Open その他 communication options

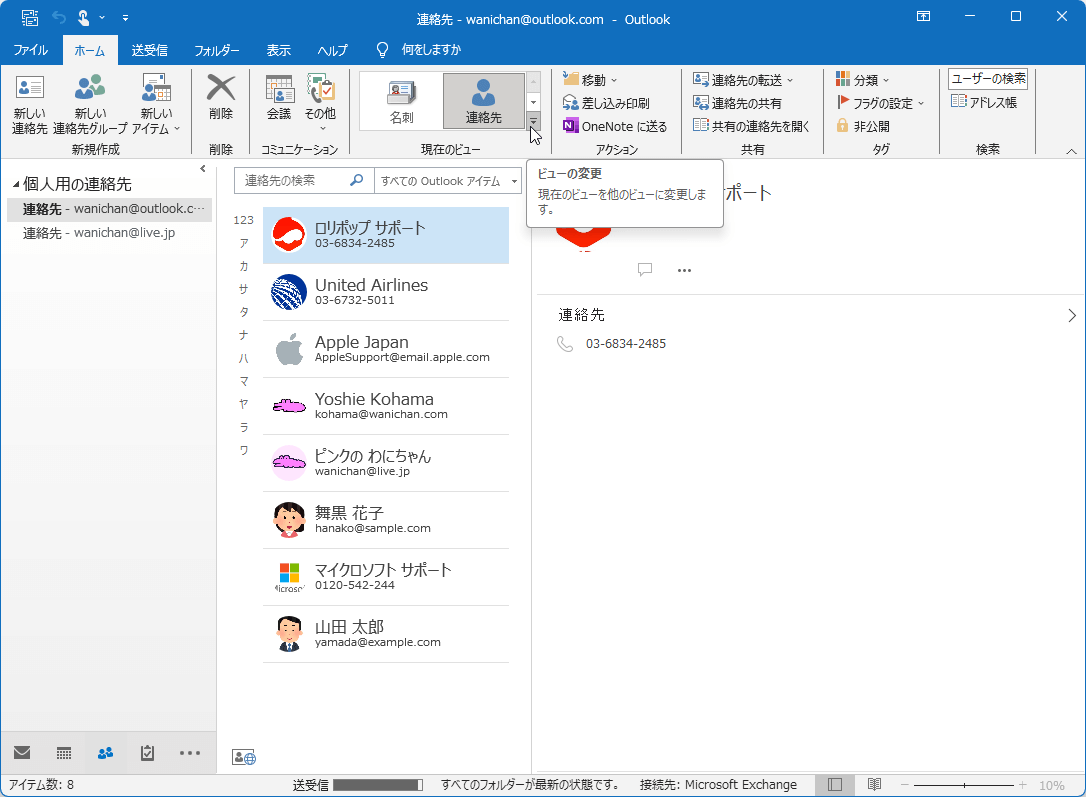[x=321, y=102]
